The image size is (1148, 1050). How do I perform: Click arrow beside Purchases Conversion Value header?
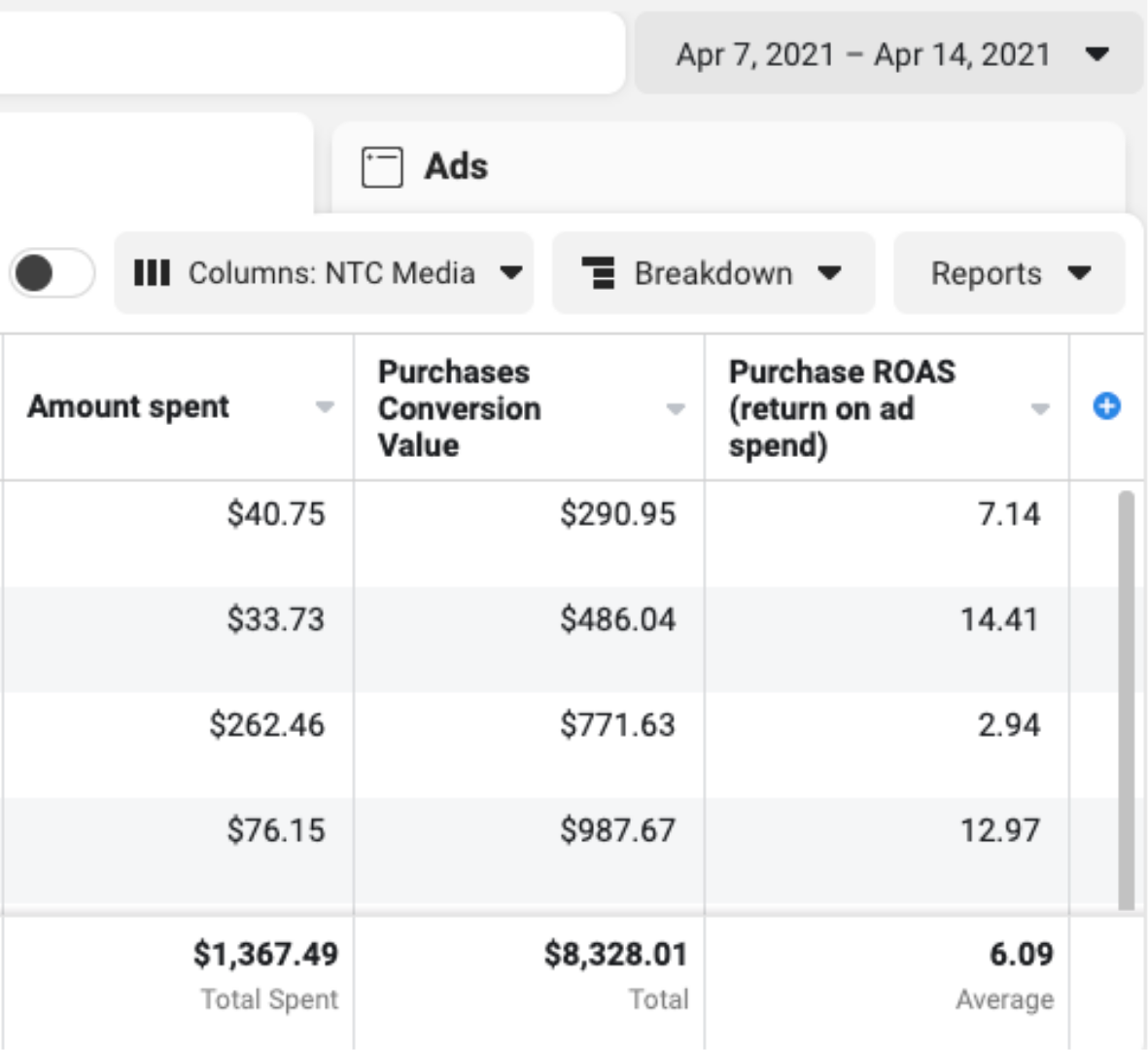point(676,409)
